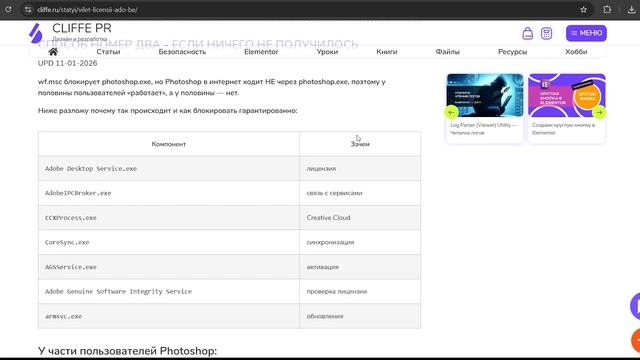Open Хобби navigation item
The width and height of the screenshot is (640, 360).
[x=576, y=52]
